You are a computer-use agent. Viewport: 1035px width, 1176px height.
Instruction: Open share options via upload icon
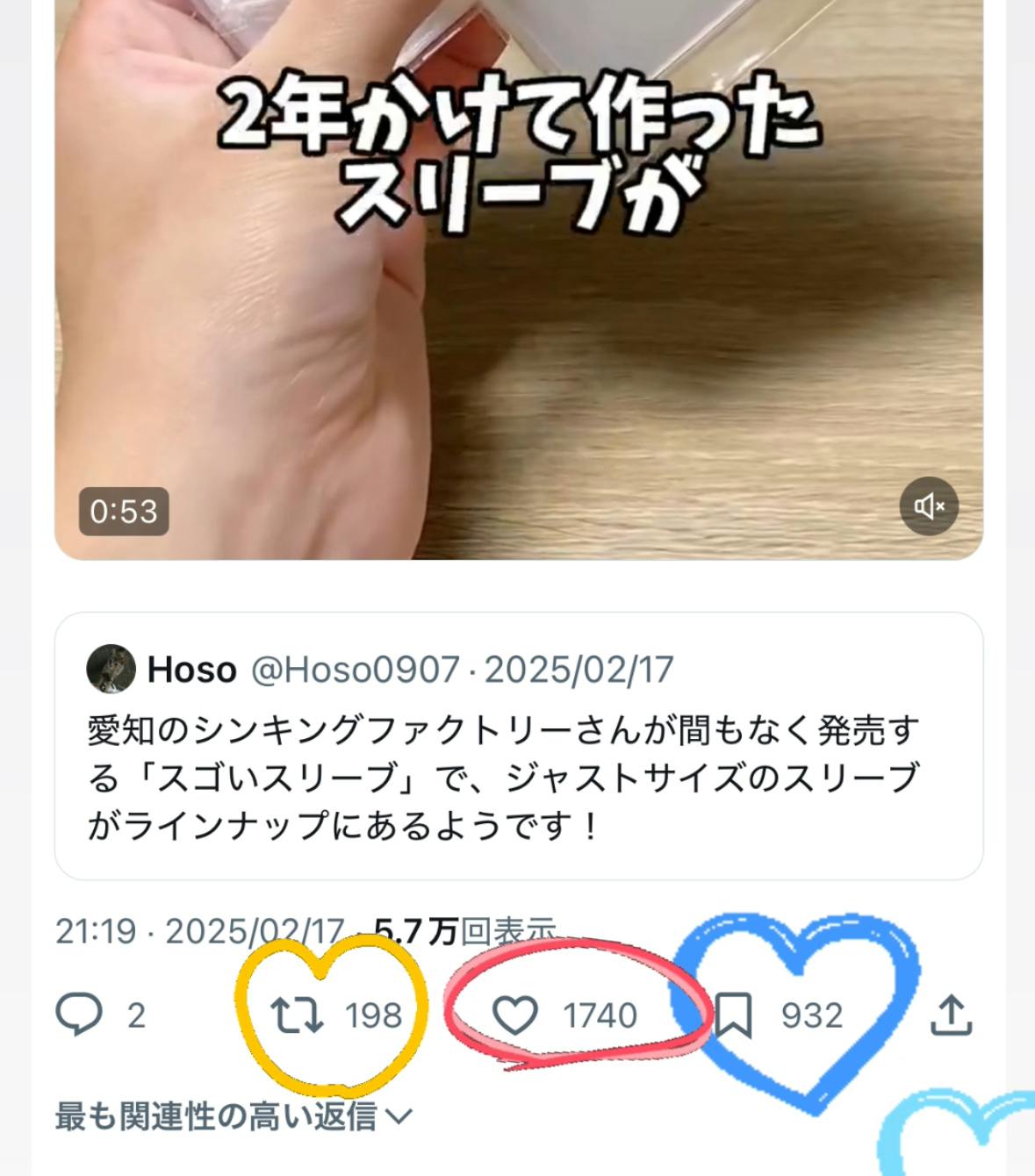pyautogui.click(x=951, y=1015)
